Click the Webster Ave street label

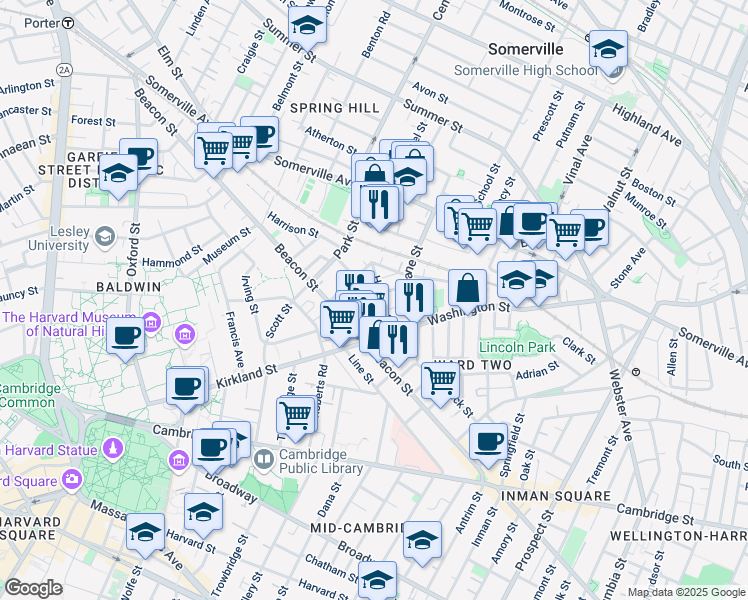click(x=620, y=405)
